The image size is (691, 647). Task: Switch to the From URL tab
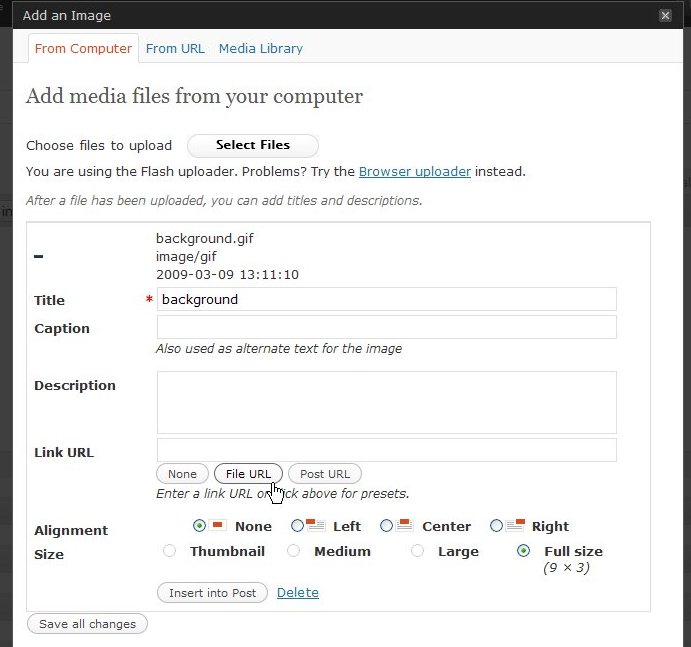(x=175, y=48)
